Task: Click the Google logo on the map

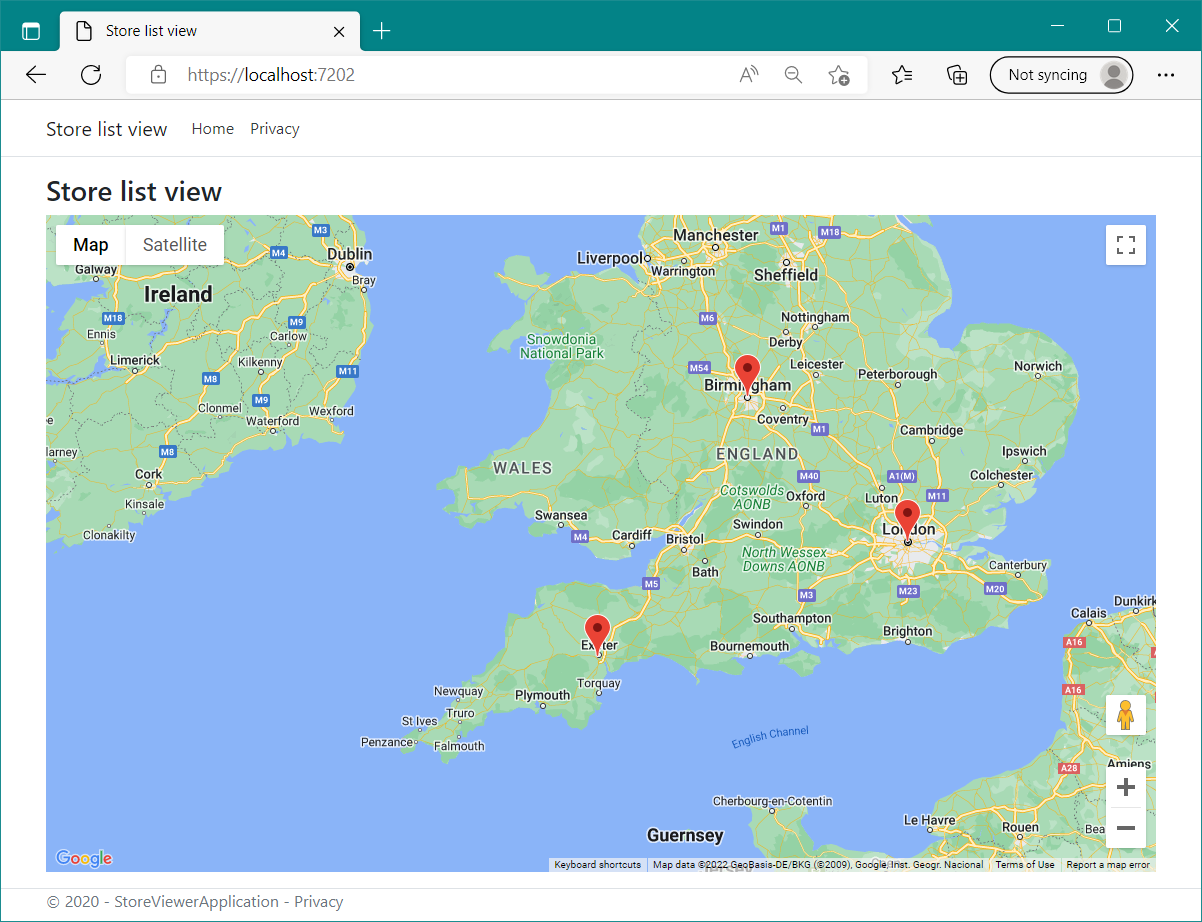Action: (x=84, y=858)
